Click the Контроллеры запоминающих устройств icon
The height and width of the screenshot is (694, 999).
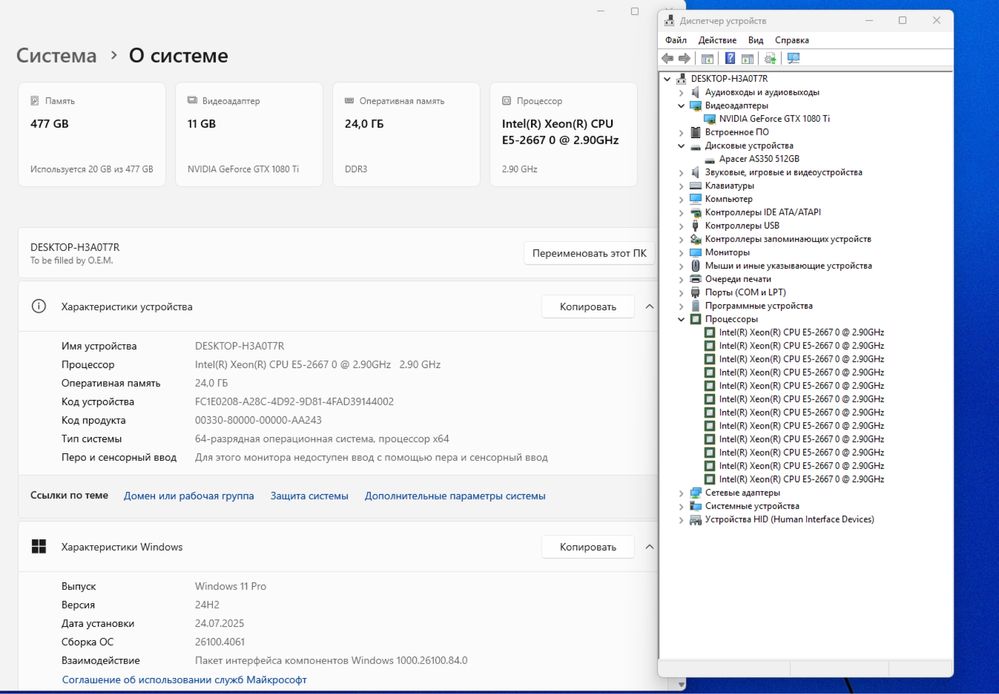pos(696,239)
